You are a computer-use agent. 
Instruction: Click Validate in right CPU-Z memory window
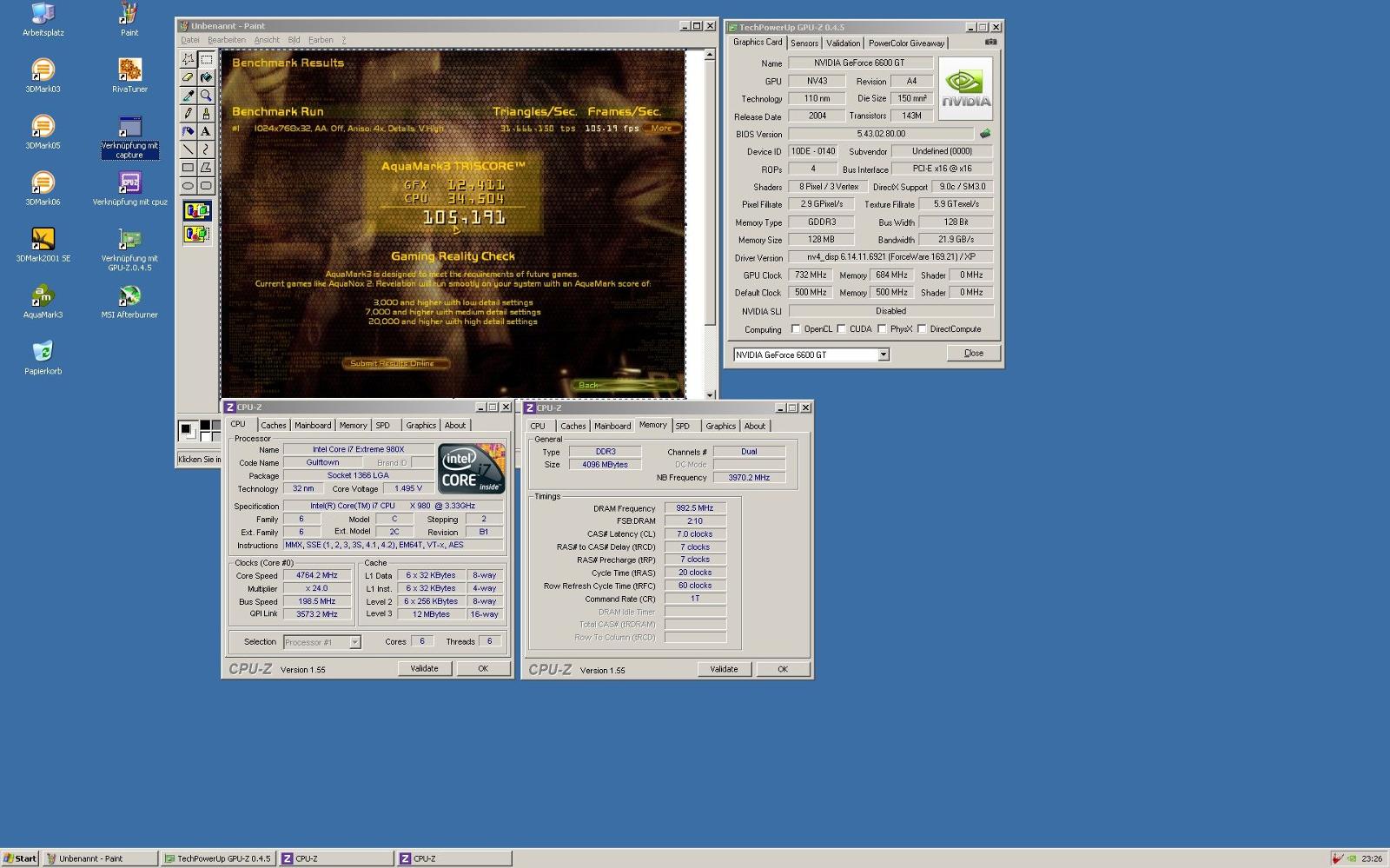[724, 670]
